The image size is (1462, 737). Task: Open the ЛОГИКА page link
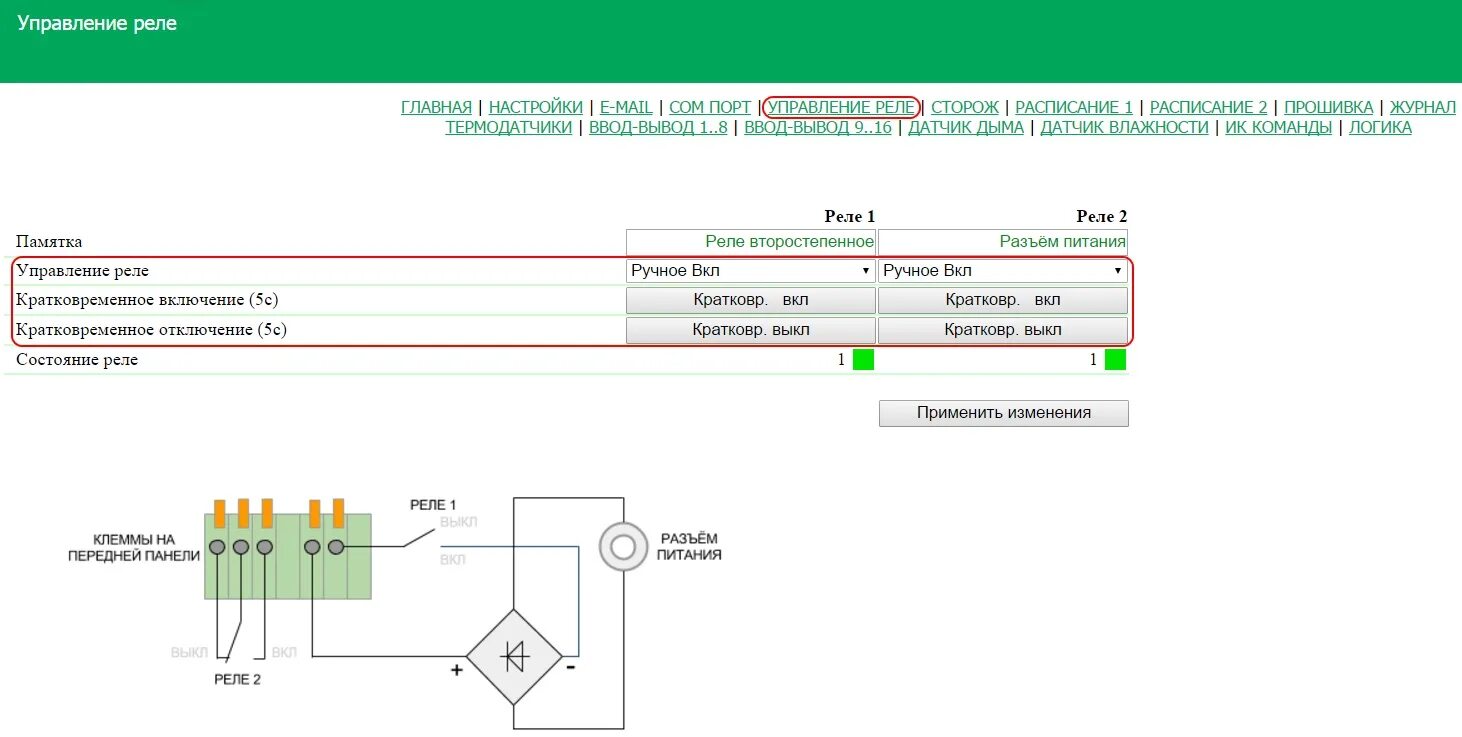pyautogui.click(x=1380, y=127)
